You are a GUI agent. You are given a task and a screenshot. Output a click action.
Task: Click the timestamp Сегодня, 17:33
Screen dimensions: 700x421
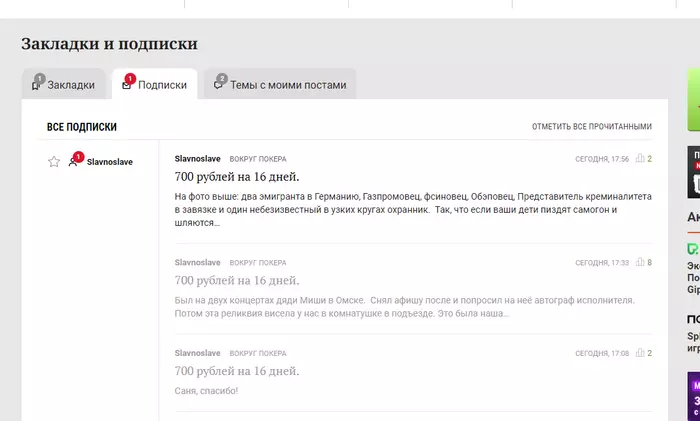click(602, 263)
